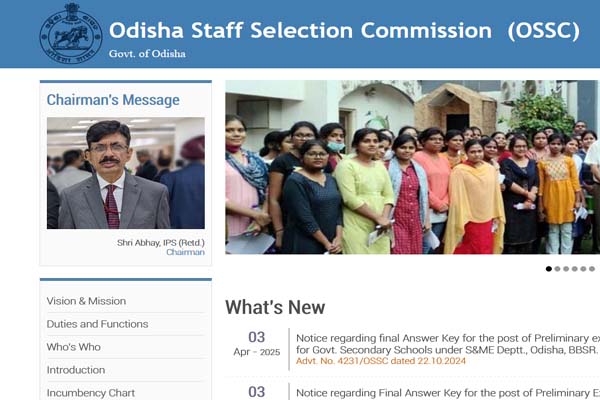Select the first carousel dot indicator
The width and height of the screenshot is (600, 400).
(x=549, y=269)
